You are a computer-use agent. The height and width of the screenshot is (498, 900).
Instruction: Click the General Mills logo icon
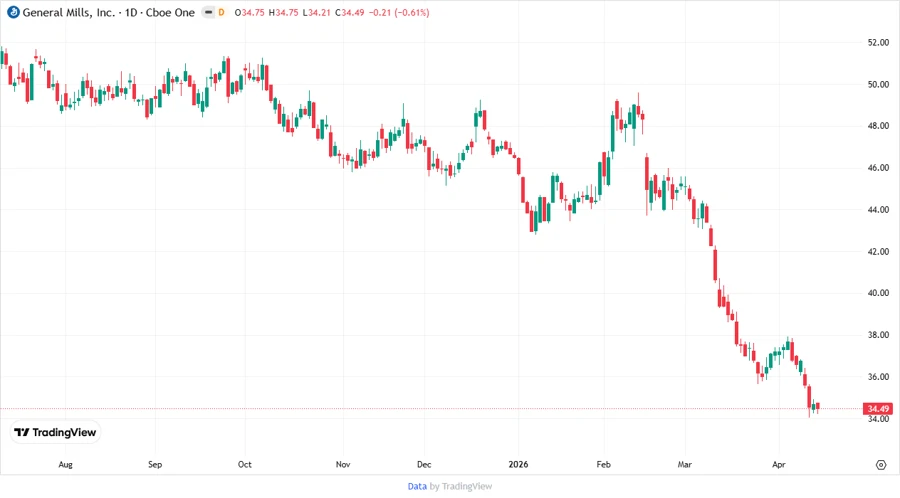coord(13,12)
